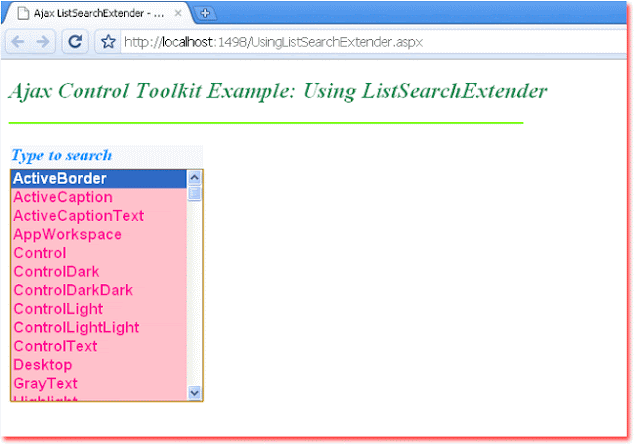Click the listbox scrollbar thumb
Screen dimensions: 640x445
click(x=194, y=194)
